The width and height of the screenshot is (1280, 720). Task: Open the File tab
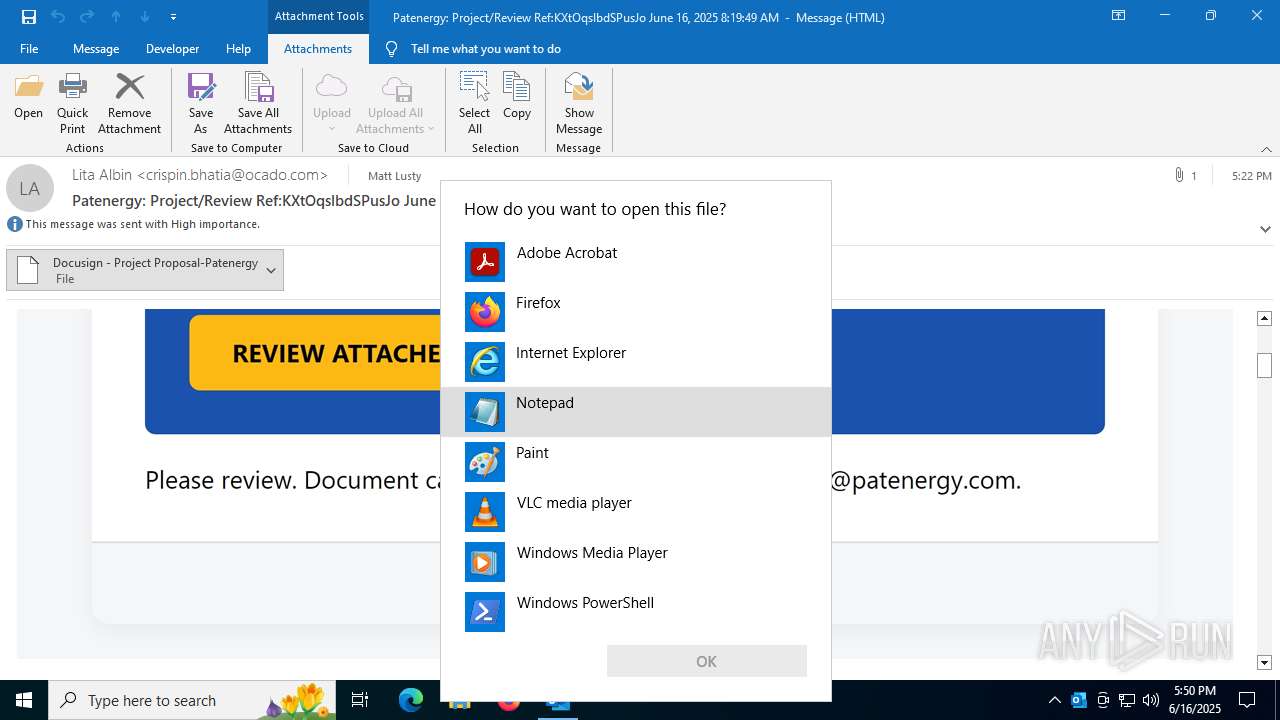[29, 49]
